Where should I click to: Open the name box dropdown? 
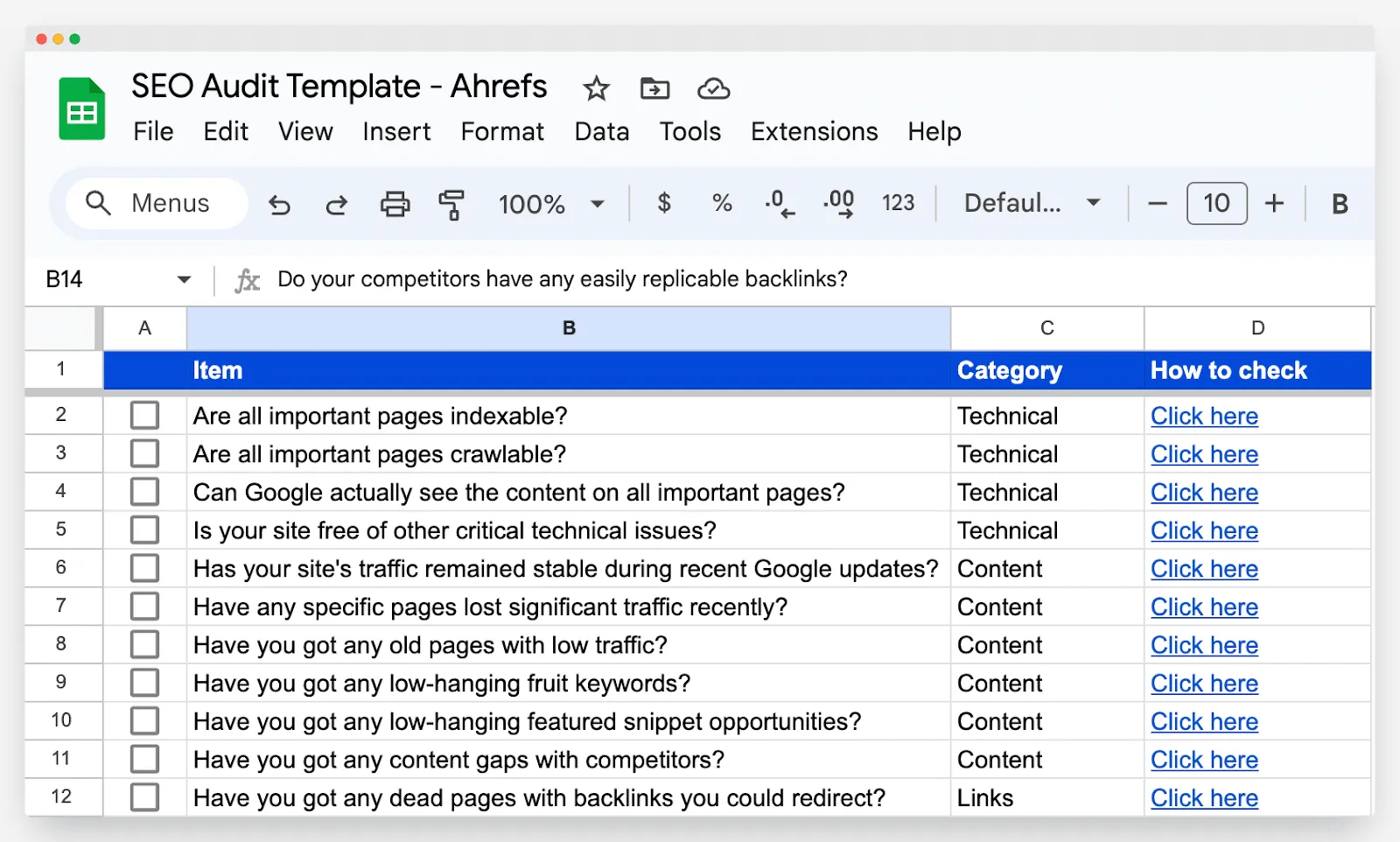point(184,279)
